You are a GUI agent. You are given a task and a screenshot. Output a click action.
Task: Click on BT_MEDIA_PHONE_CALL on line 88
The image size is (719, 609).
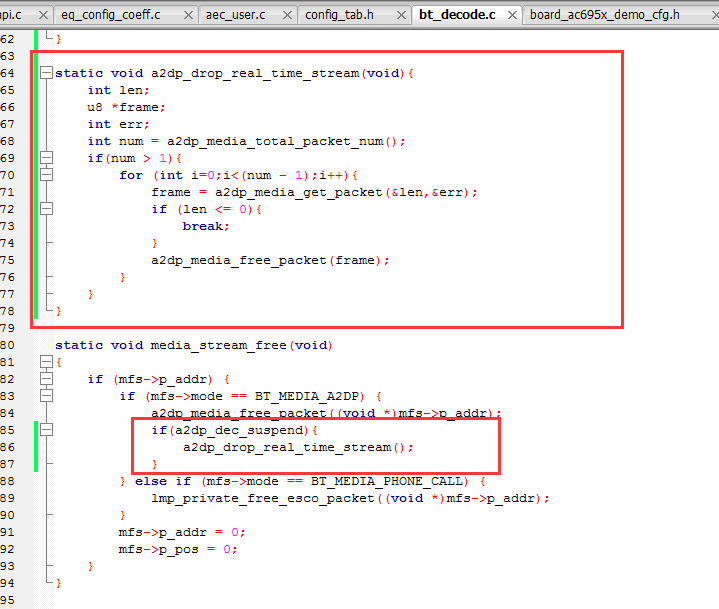click(389, 481)
